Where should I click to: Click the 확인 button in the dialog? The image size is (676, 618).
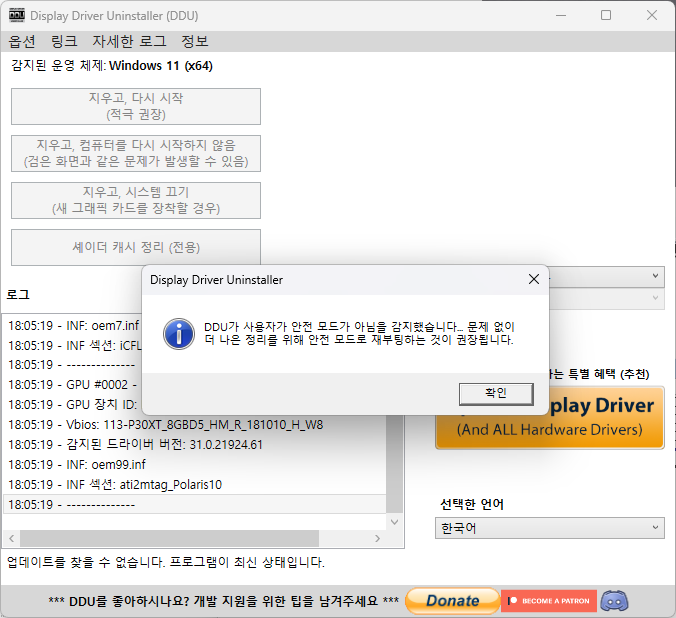pyautogui.click(x=496, y=394)
